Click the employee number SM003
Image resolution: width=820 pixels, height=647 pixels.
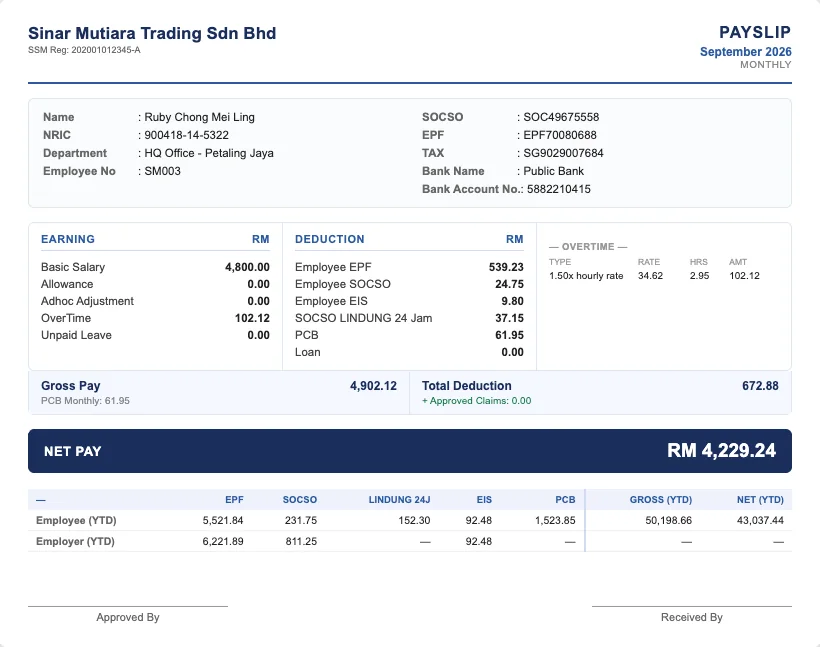point(163,171)
